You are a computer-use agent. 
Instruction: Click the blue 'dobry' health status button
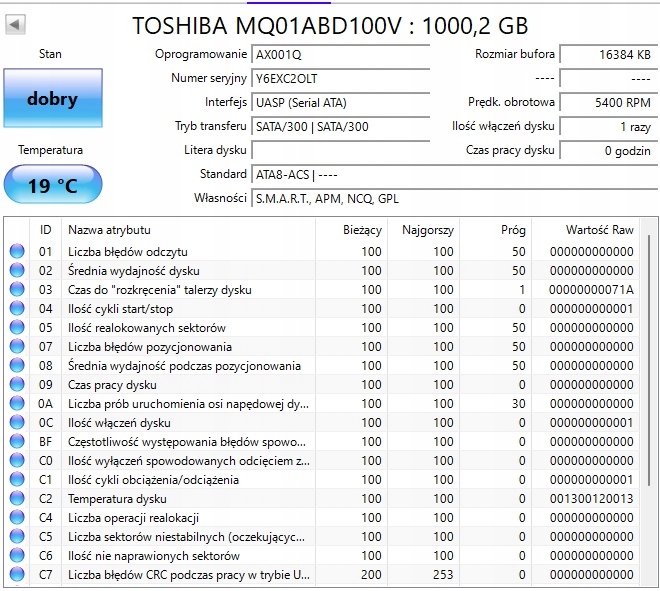tap(52, 99)
